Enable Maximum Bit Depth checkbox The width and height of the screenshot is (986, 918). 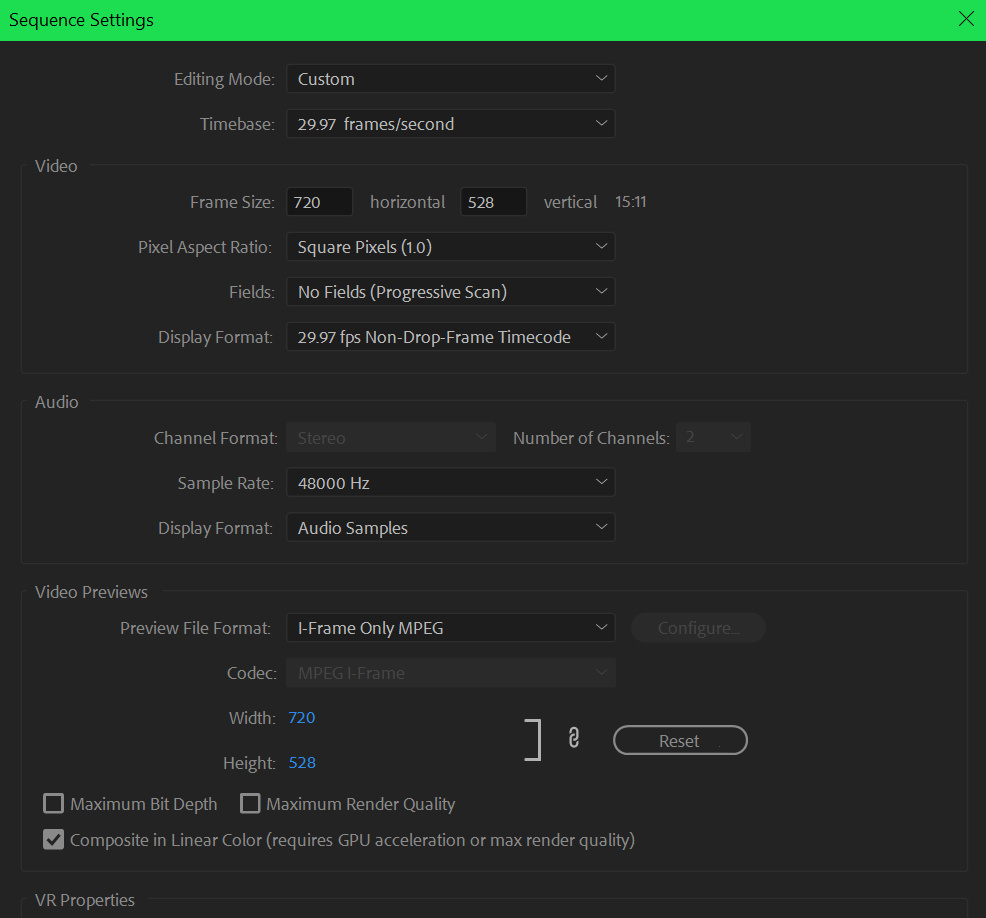coord(54,804)
